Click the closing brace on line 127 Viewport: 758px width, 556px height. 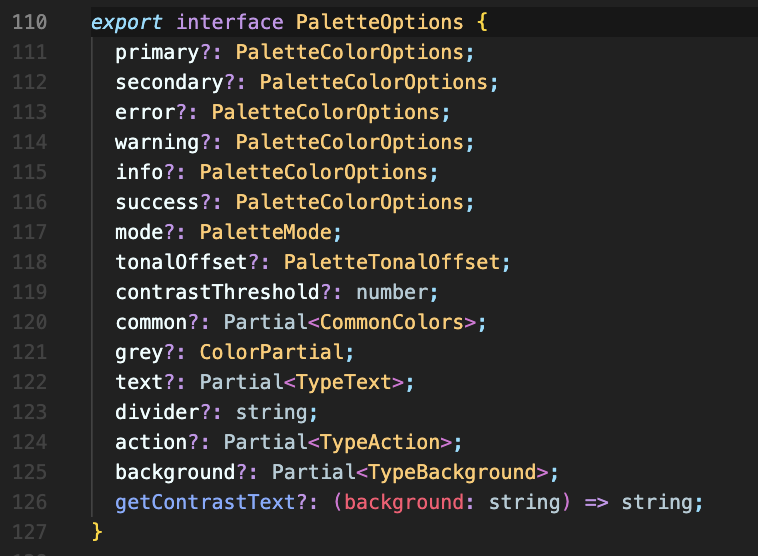coord(97,532)
